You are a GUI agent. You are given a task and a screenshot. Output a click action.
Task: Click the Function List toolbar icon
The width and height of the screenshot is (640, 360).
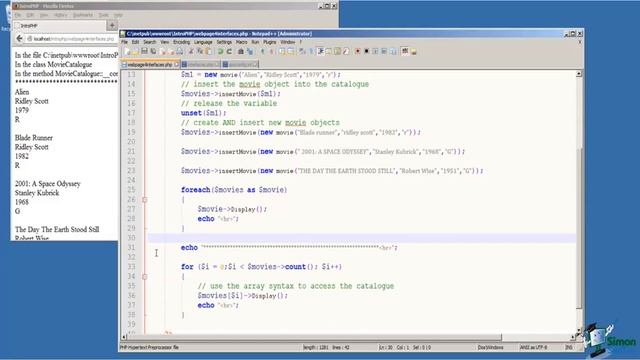coord(346,51)
